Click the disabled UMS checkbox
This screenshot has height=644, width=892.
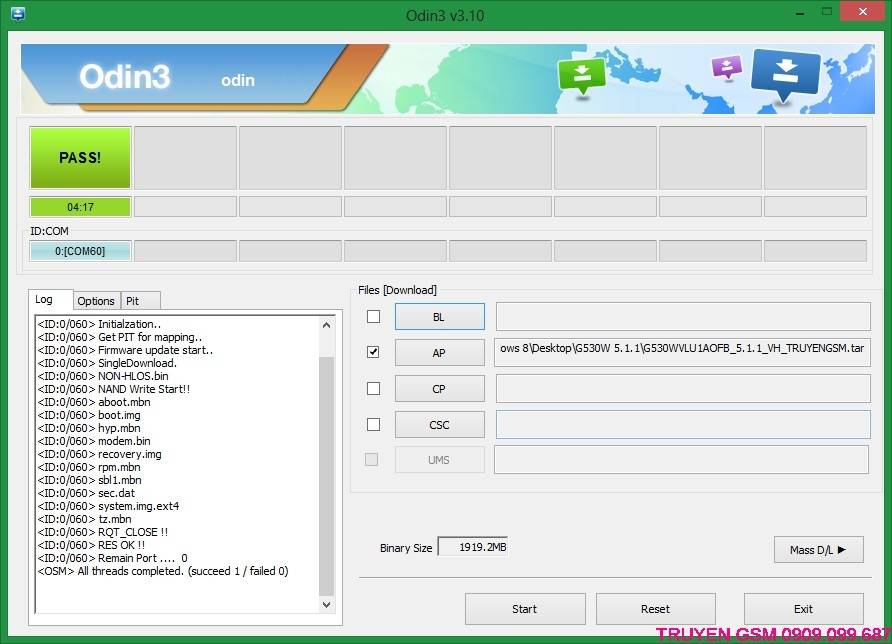[x=371, y=459]
